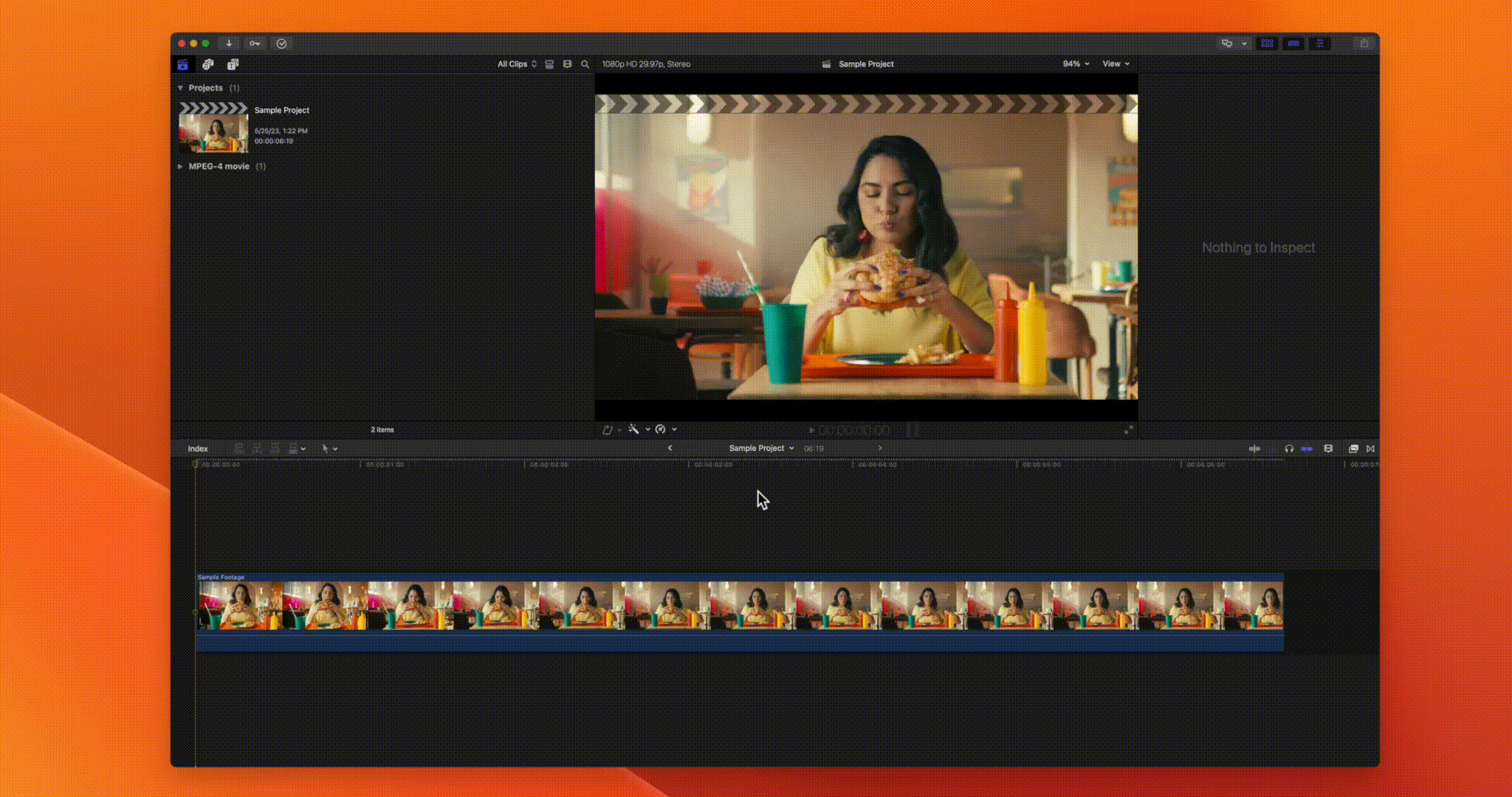
Task: Click the timeline duration 06:19 text
Action: point(814,449)
